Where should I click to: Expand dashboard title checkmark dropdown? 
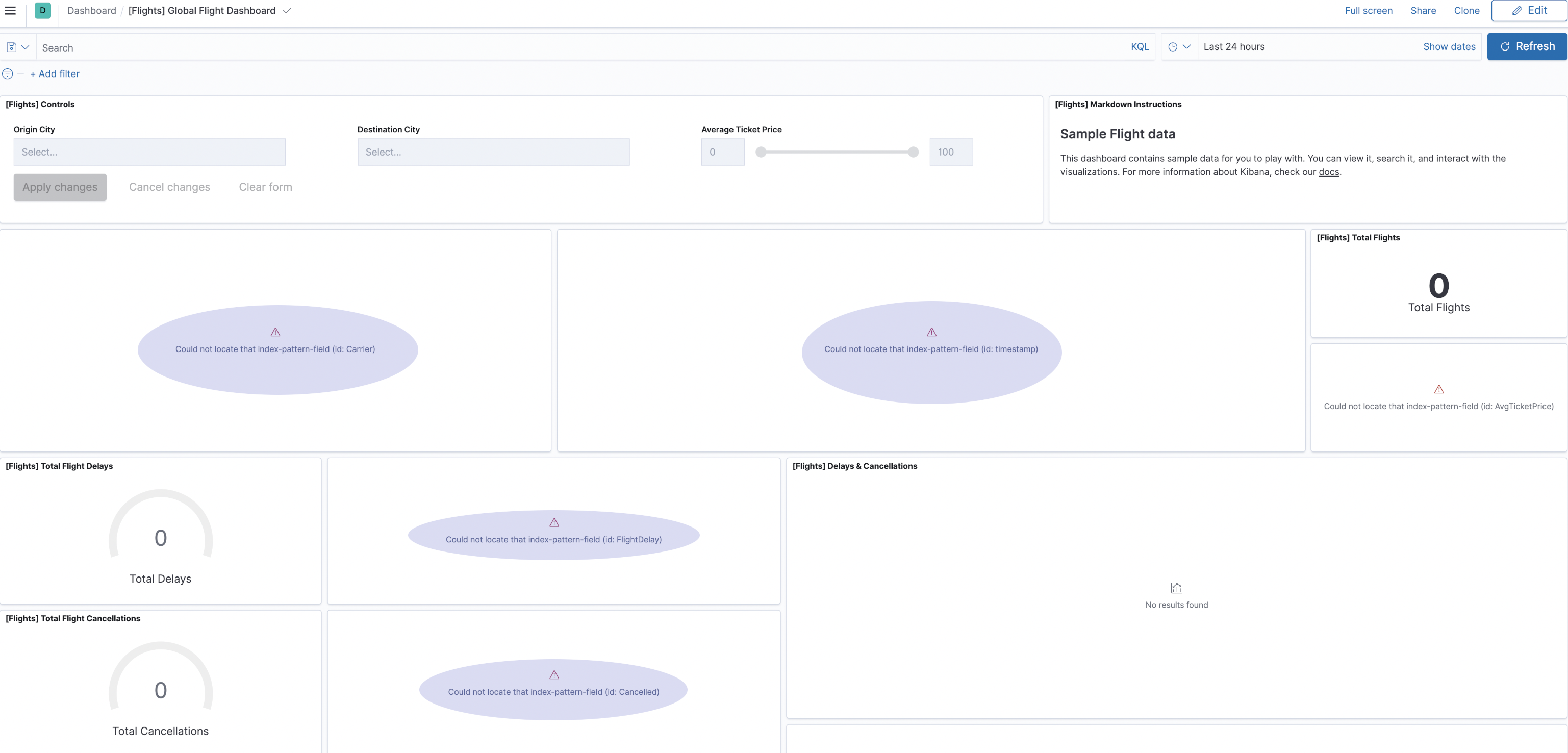[287, 10]
